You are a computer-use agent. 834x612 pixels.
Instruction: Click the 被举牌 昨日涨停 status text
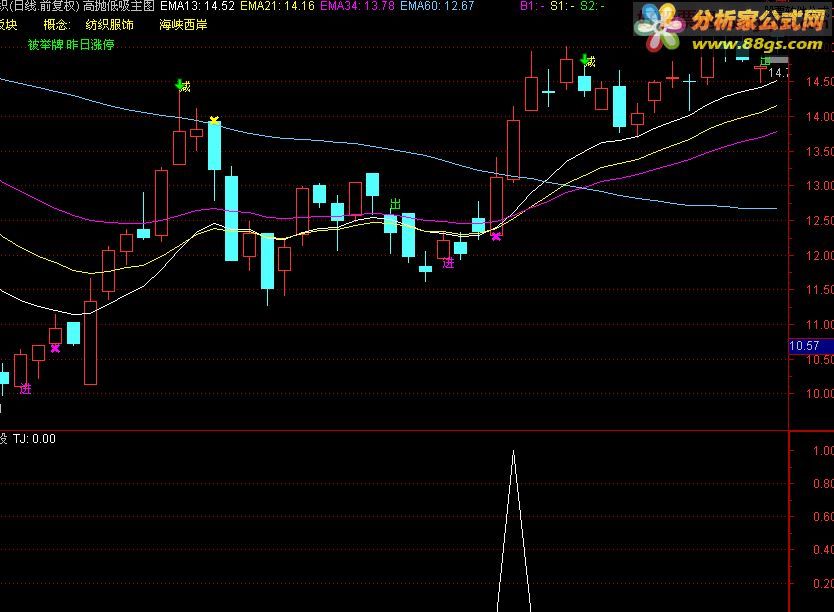(x=71, y=45)
